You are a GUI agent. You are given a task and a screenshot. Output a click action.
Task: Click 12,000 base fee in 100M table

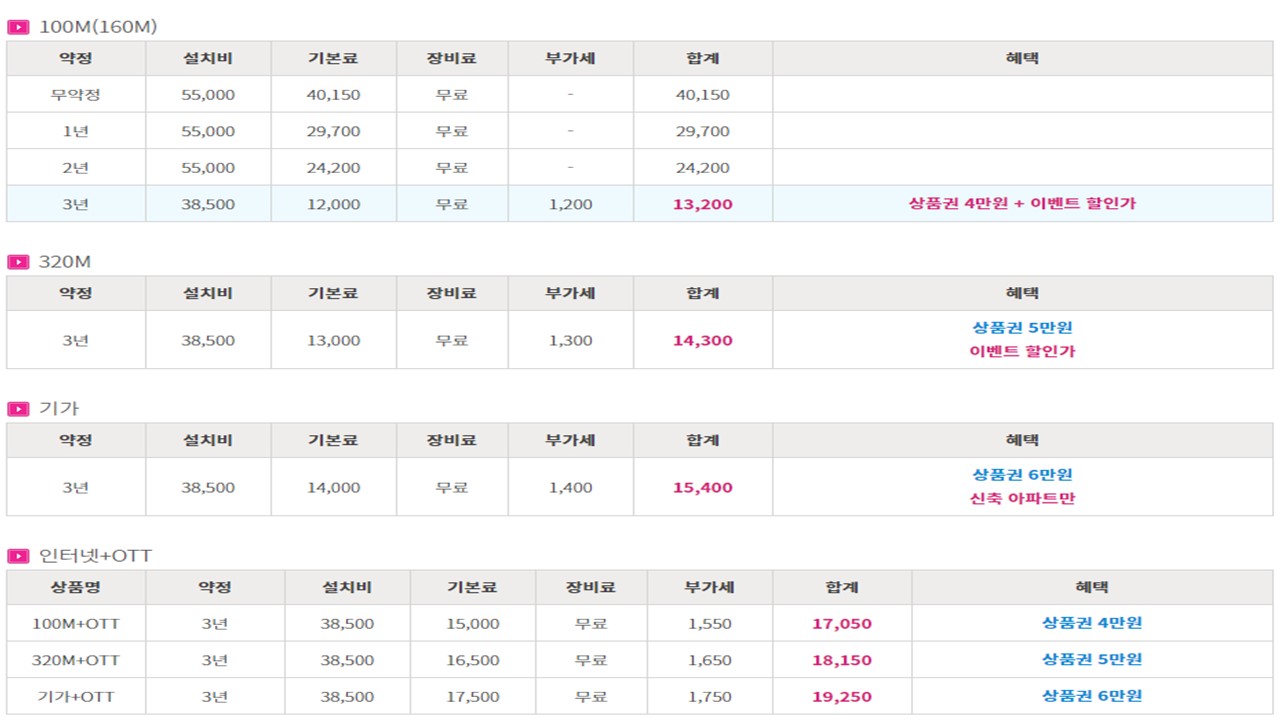(333, 204)
